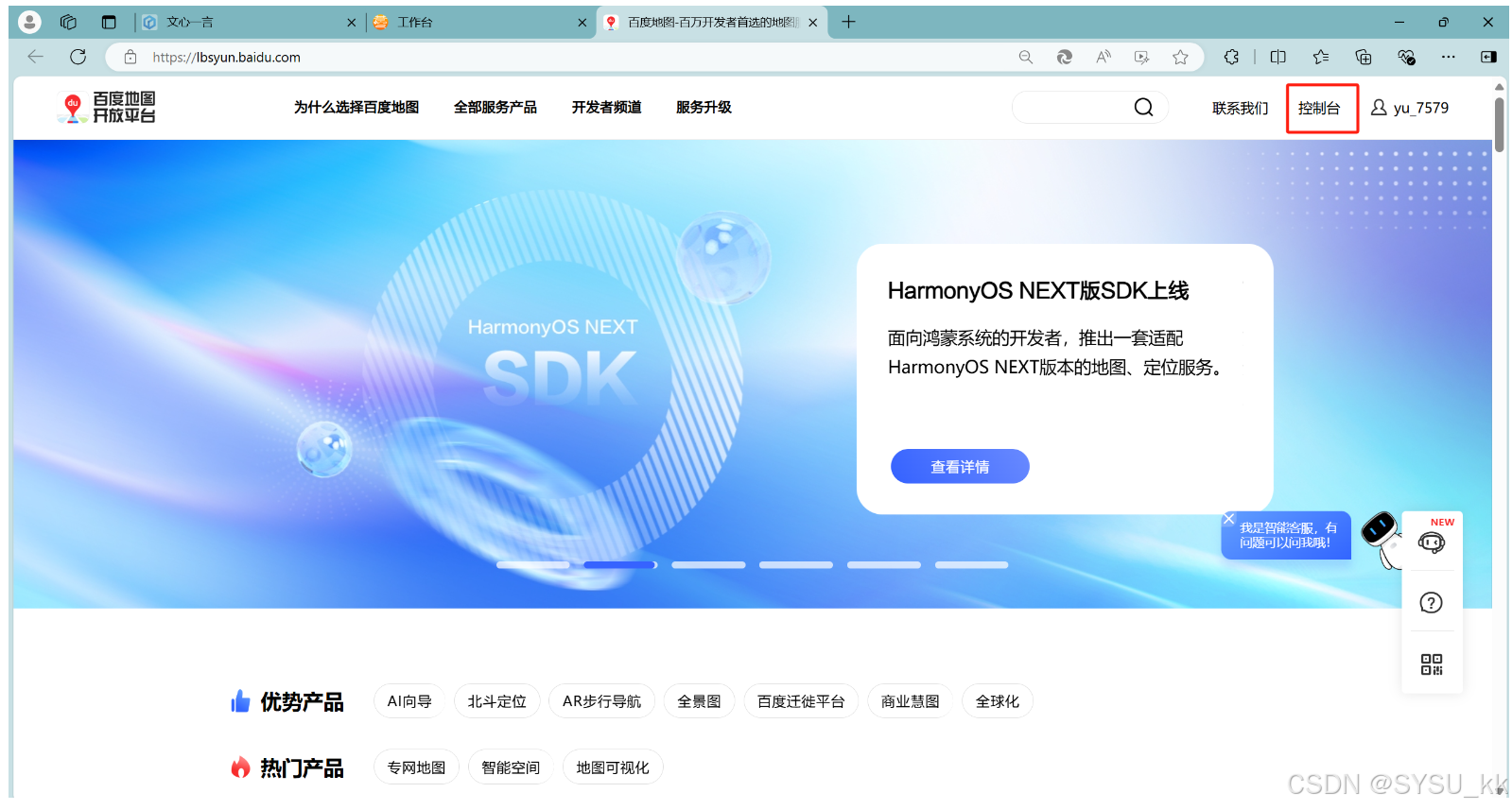This screenshot has width=1512, height=810.
Task: Click the read aloud icon
Action: pos(1104,57)
